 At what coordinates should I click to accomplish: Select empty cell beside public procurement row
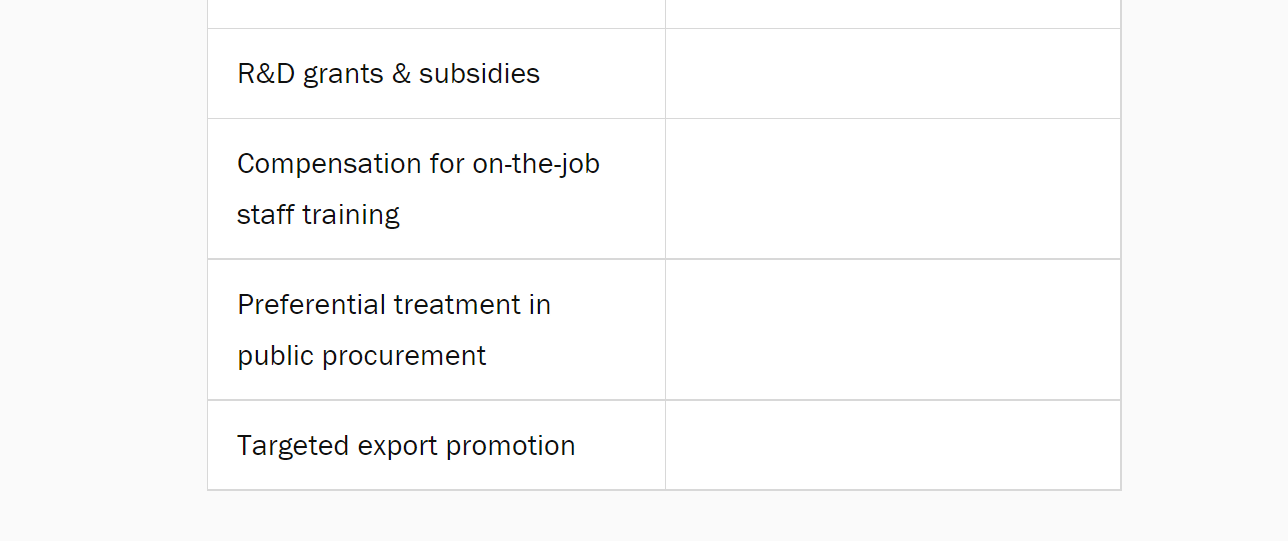892,330
